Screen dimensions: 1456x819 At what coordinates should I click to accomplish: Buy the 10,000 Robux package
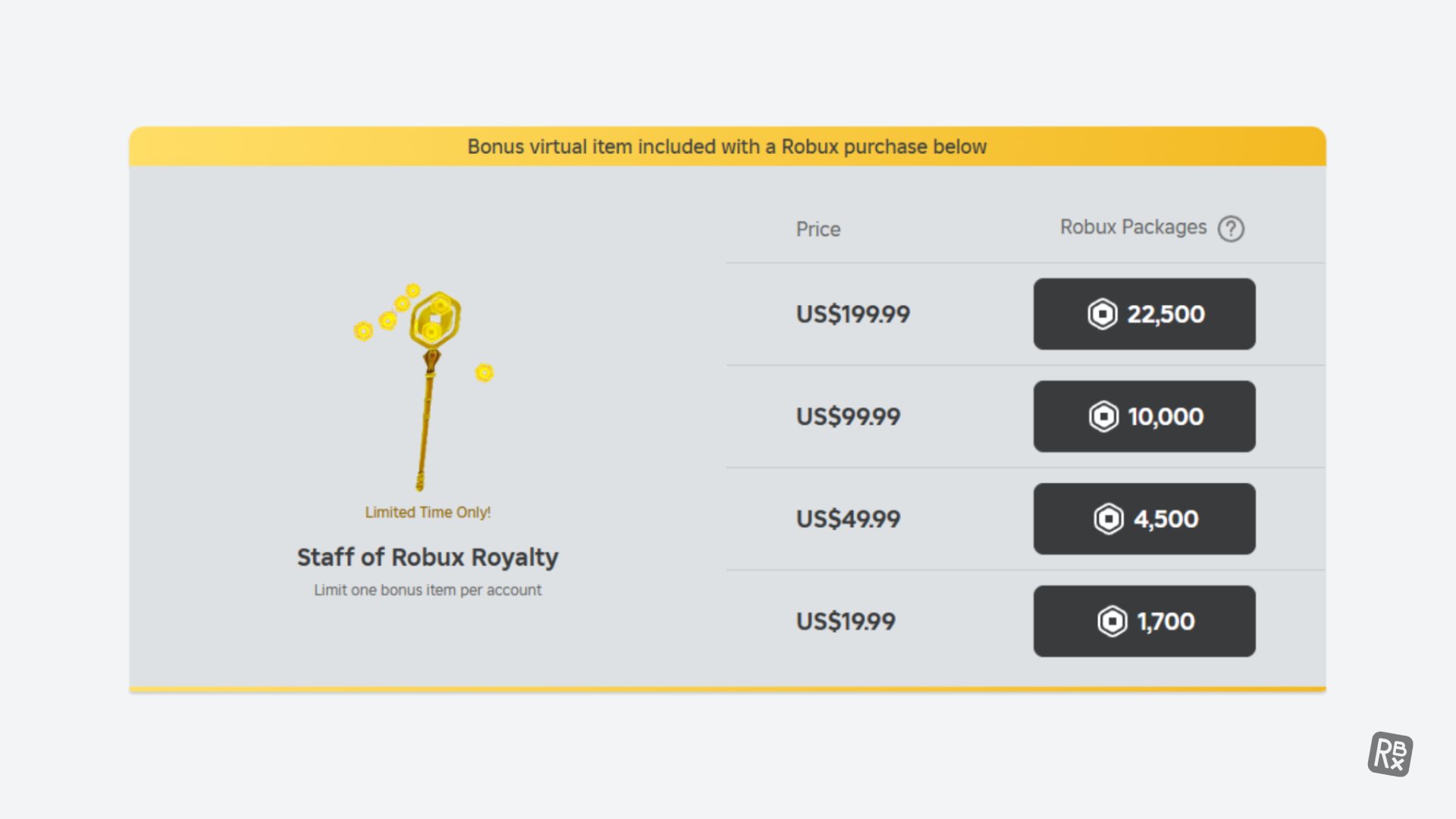1144,416
